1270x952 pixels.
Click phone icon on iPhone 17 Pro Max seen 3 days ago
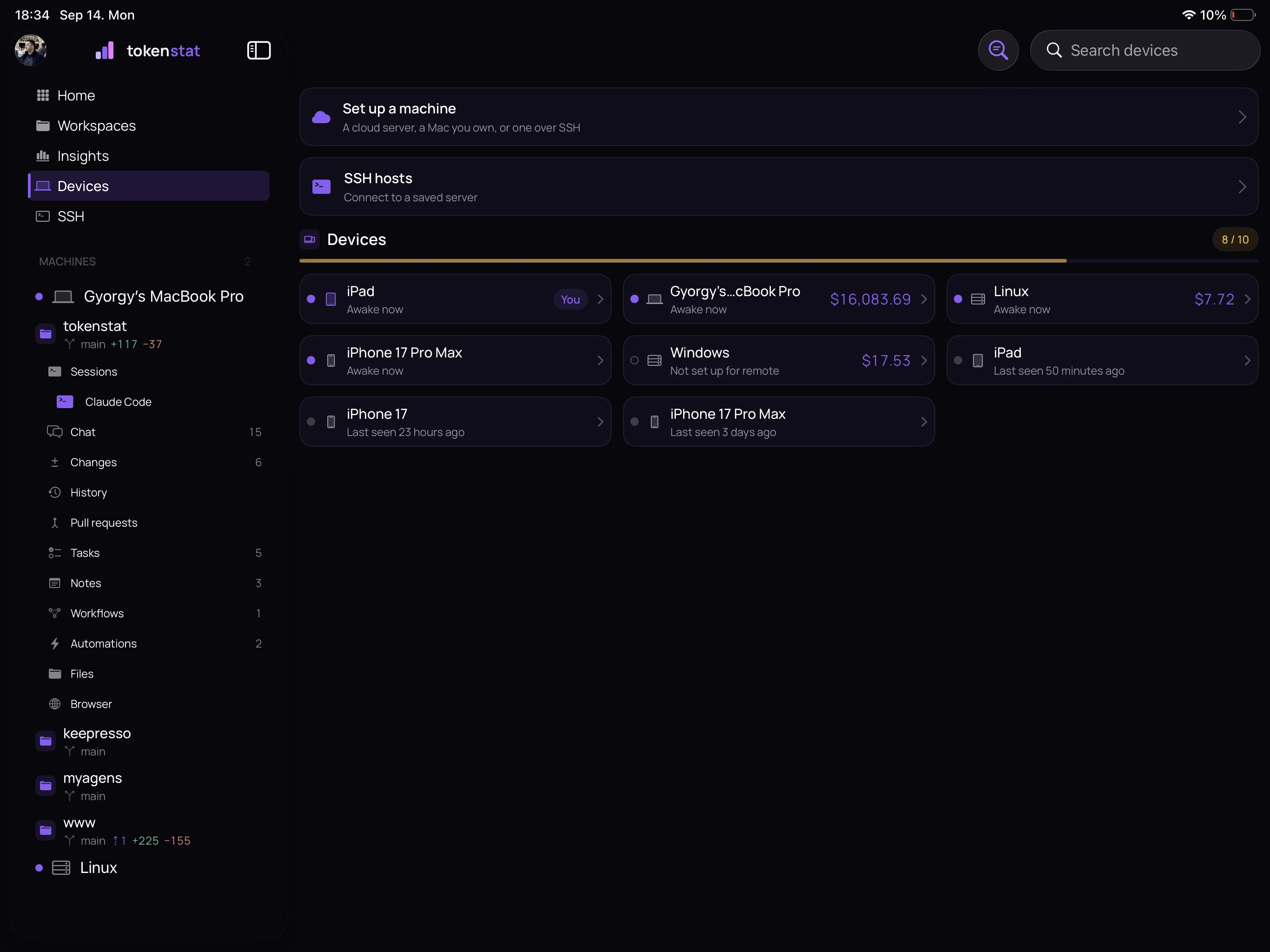point(655,422)
